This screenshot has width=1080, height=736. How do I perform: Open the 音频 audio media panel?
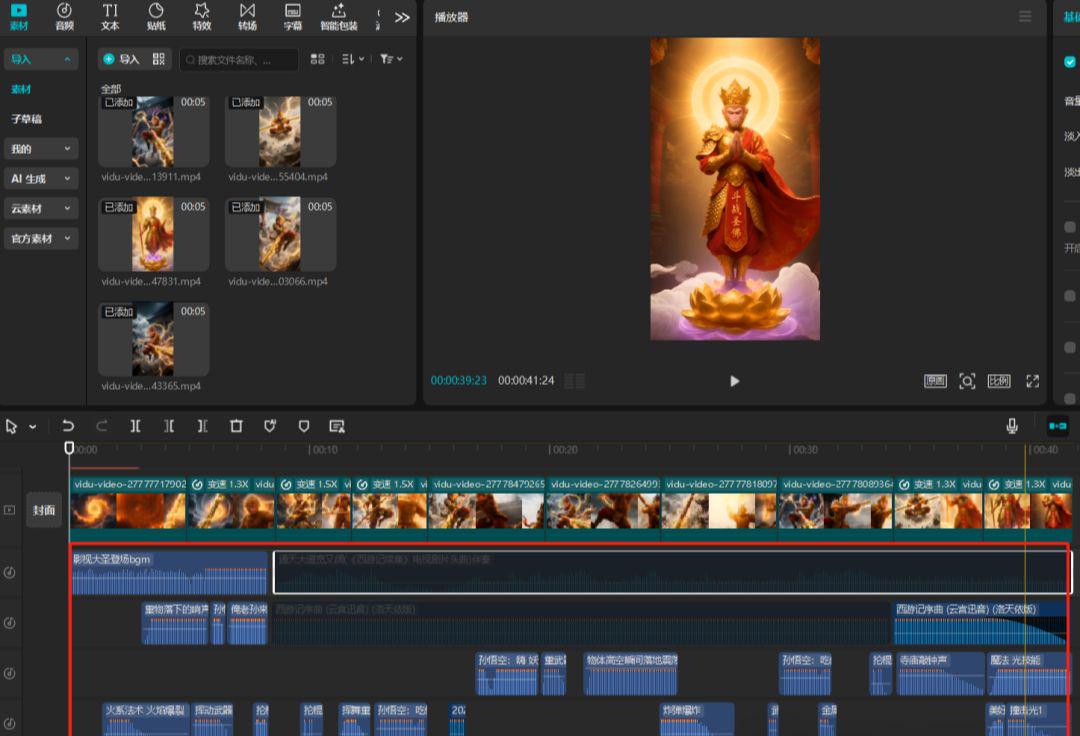tap(63, 17)
